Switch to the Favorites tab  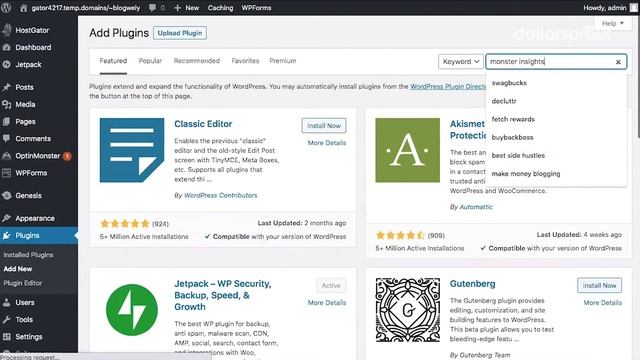(x=245, y=61)
